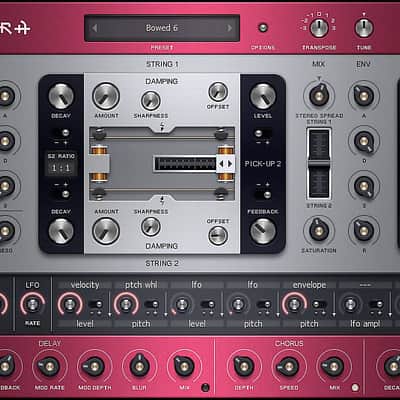Open the velocity modulation source dropdown
This screenshot has width=400, height=400.
(85, 285)
